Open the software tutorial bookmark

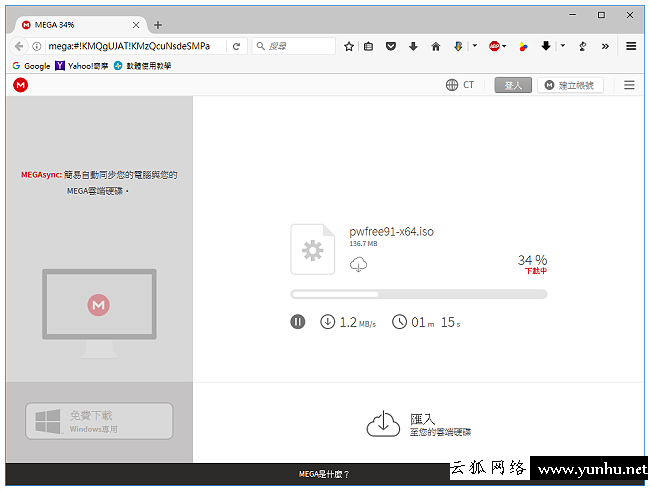click(142, 66)
